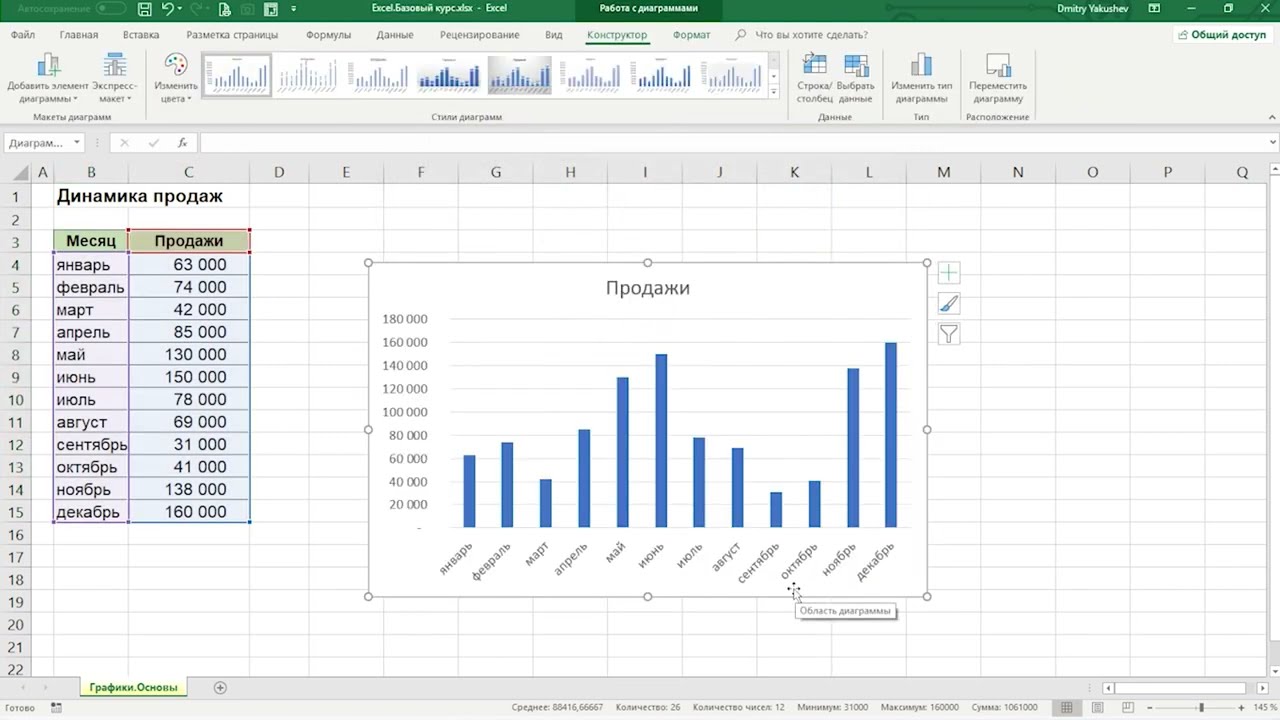Click the zoom slider handle
The image size is (1280, 720).
pos(1201,707)
